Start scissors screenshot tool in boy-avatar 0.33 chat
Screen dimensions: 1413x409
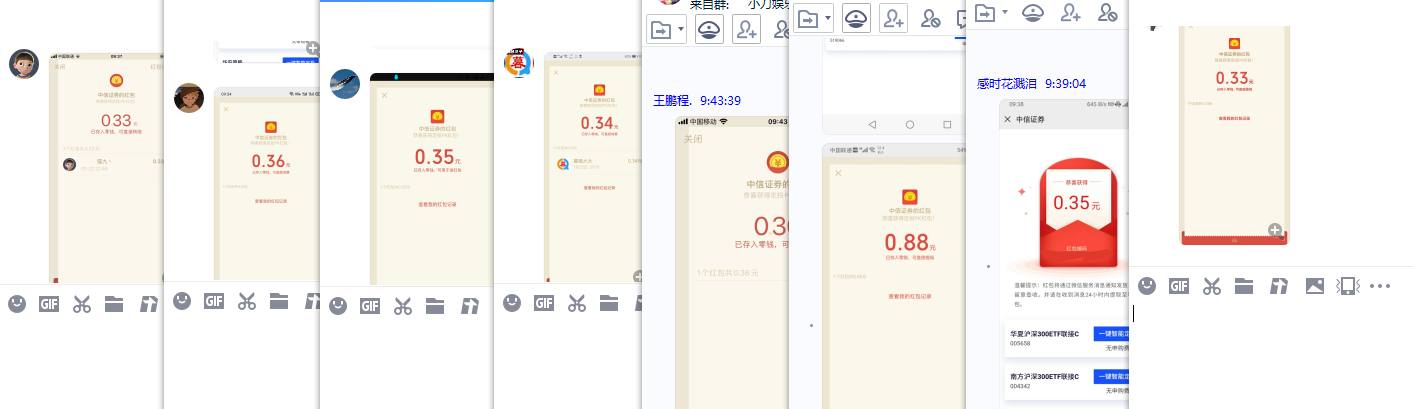(82, 303)
